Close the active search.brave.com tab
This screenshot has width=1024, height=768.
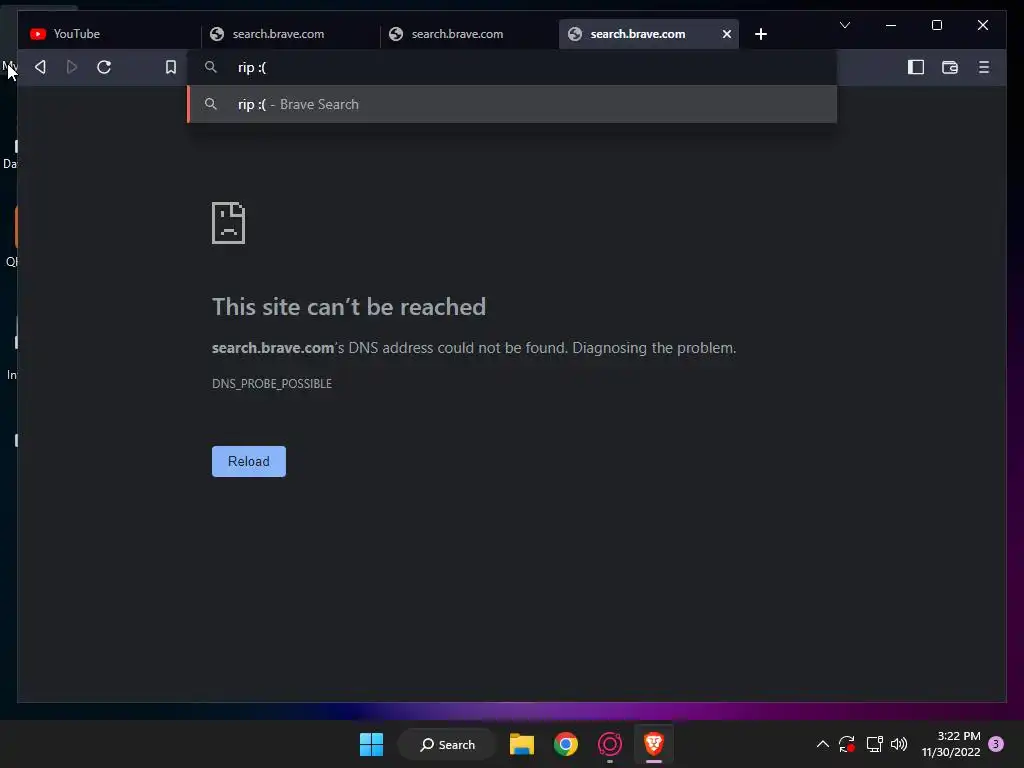pyautogui.click(x=727, y=34)
